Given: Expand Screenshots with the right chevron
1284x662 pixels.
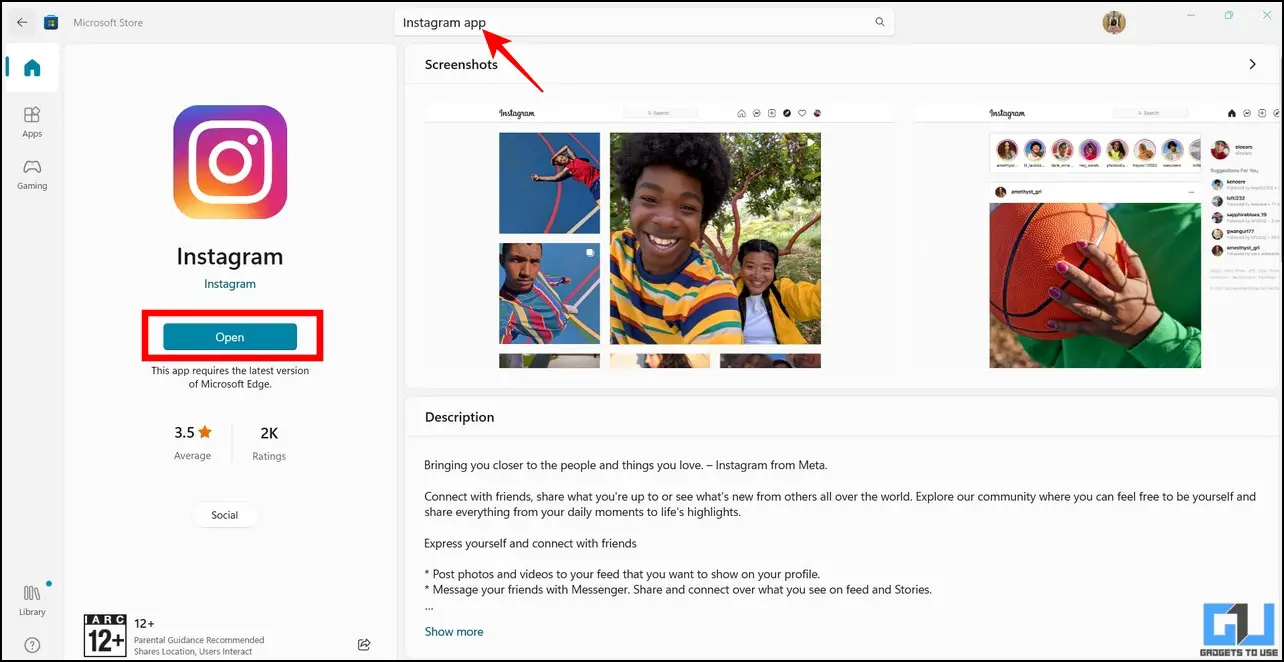Looking at the screenshot, I should click(1252, 64).
